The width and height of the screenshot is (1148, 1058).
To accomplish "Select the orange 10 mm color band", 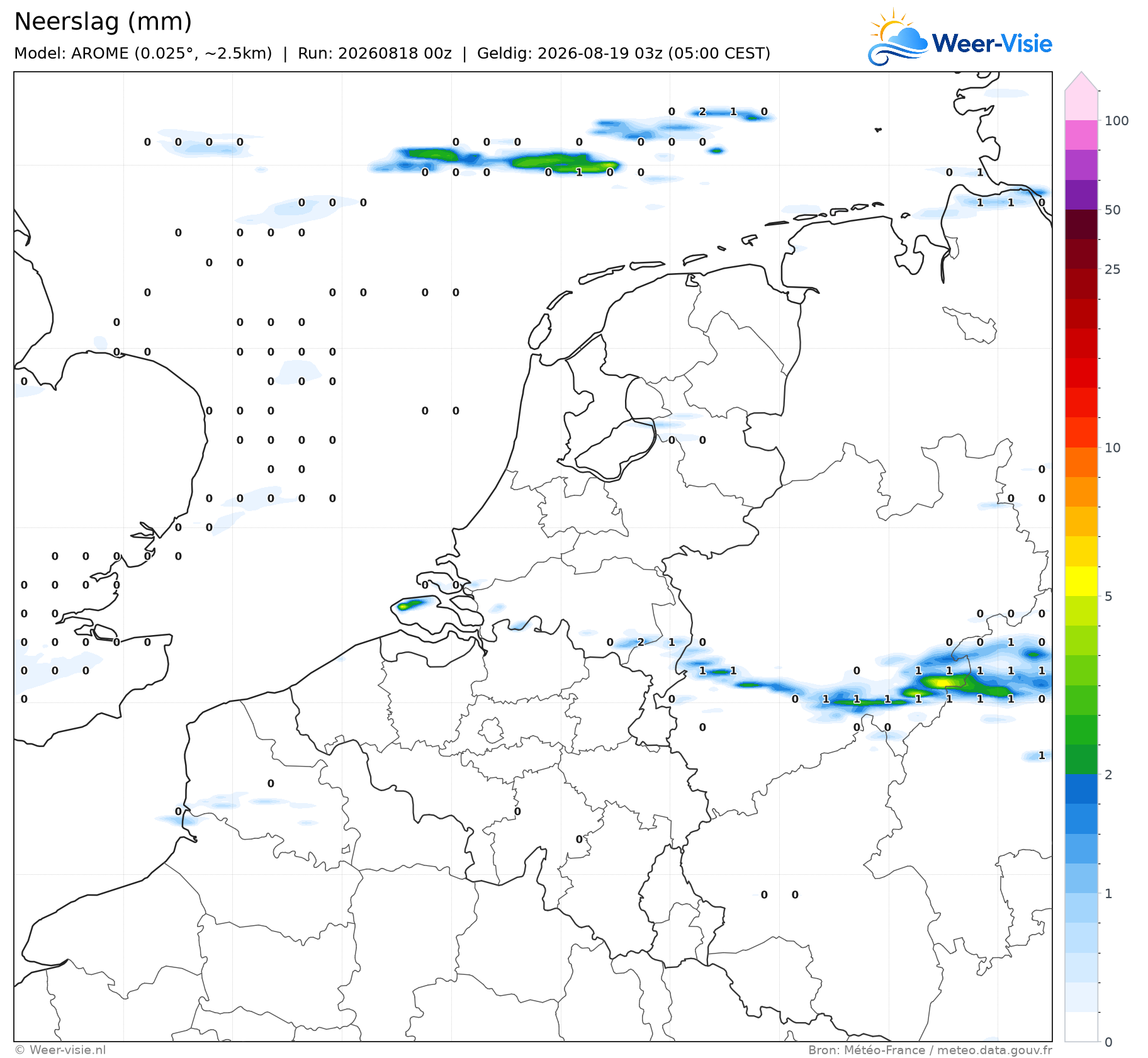I will click(1081, 463).
